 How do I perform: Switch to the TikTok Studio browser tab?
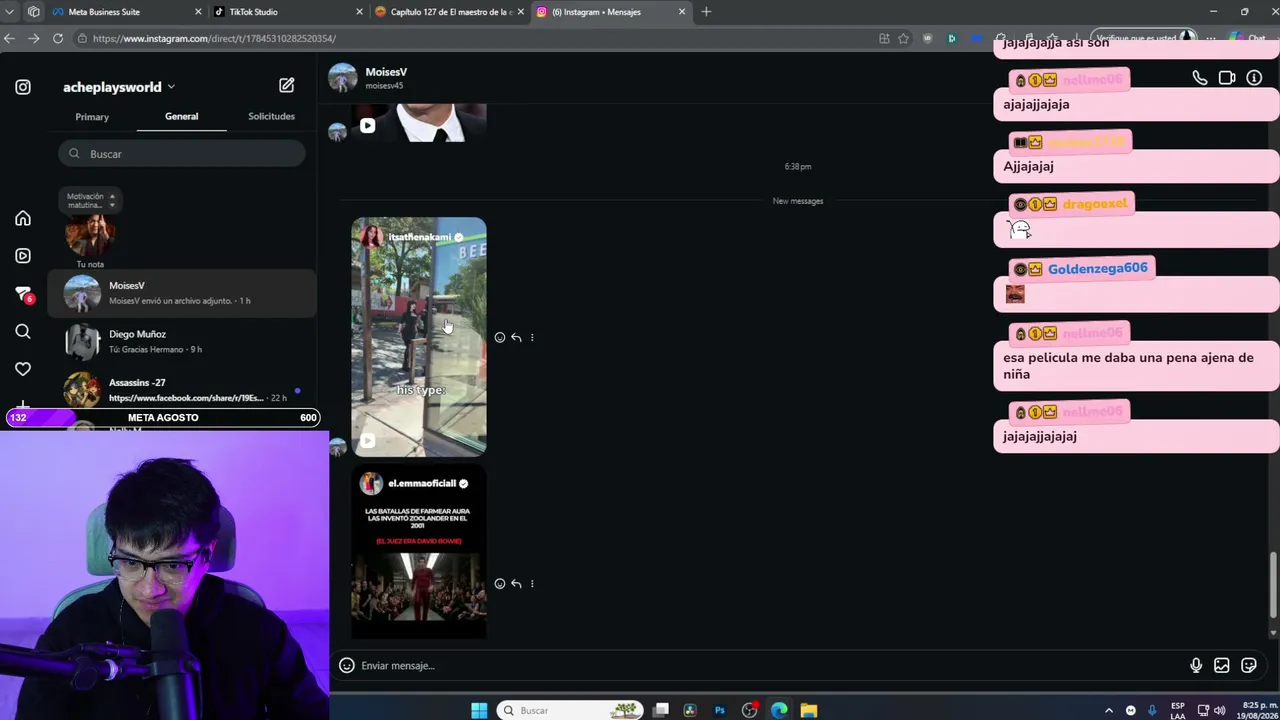[287, 12]
